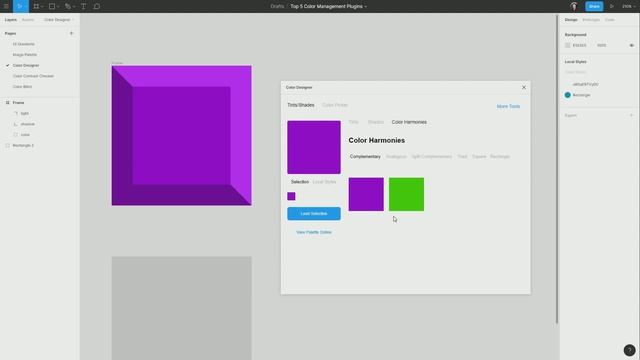Screen dimensions: 640x360
Task: Edit the background opacity field
Action: [602, 45]
